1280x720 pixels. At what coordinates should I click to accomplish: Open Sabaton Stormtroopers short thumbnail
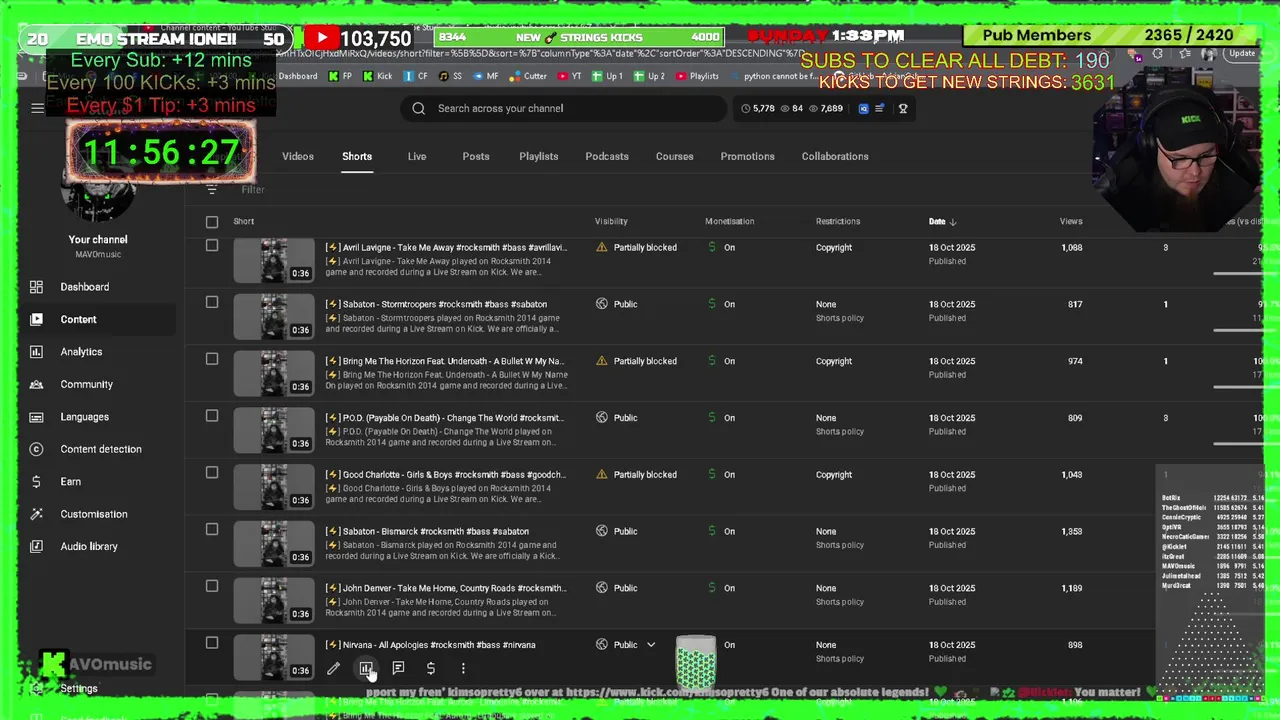pos(273,317)
